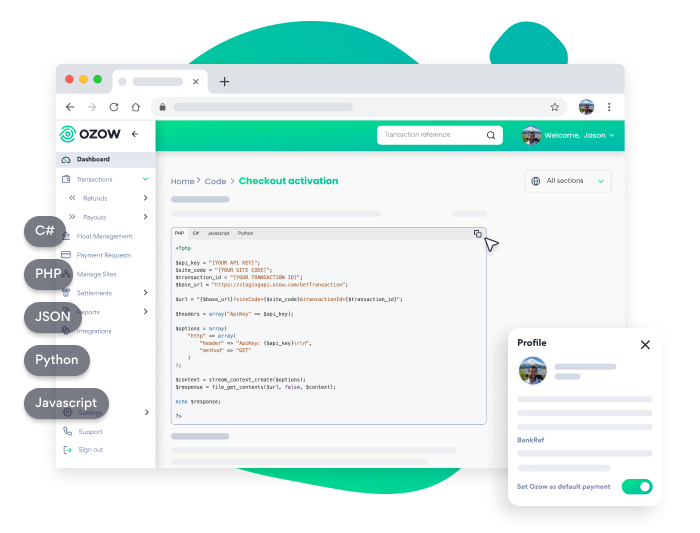Close the Profile panel

(x=645, y=344)
